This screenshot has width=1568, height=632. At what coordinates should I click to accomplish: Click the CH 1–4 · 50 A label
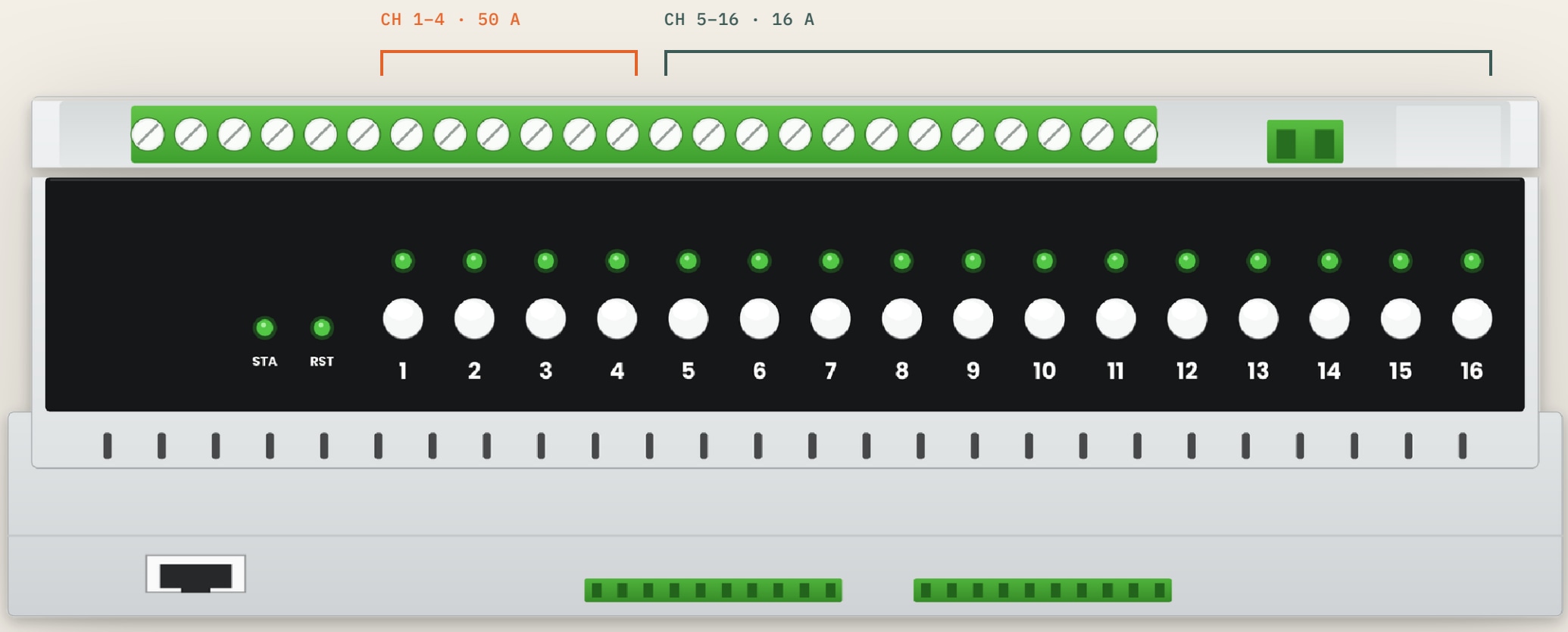(450, 20)
